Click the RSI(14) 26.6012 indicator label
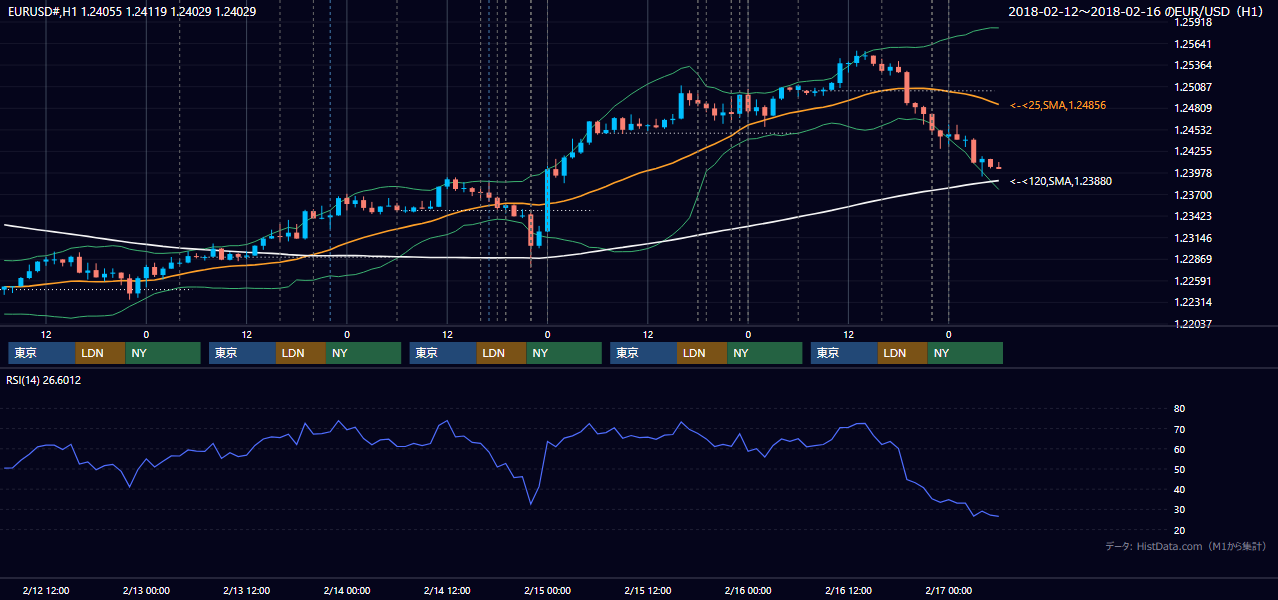The height and width of the screenshot is (600, 1278). (x=44, y=380)
